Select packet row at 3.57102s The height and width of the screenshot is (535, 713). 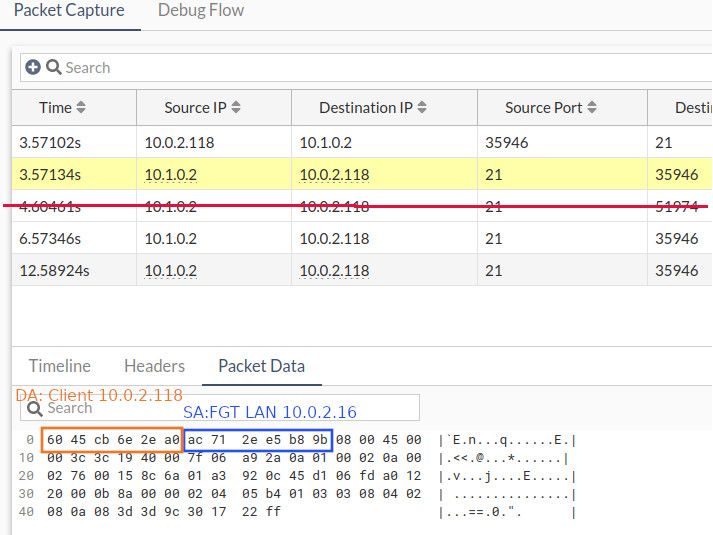tap(362, 142)
